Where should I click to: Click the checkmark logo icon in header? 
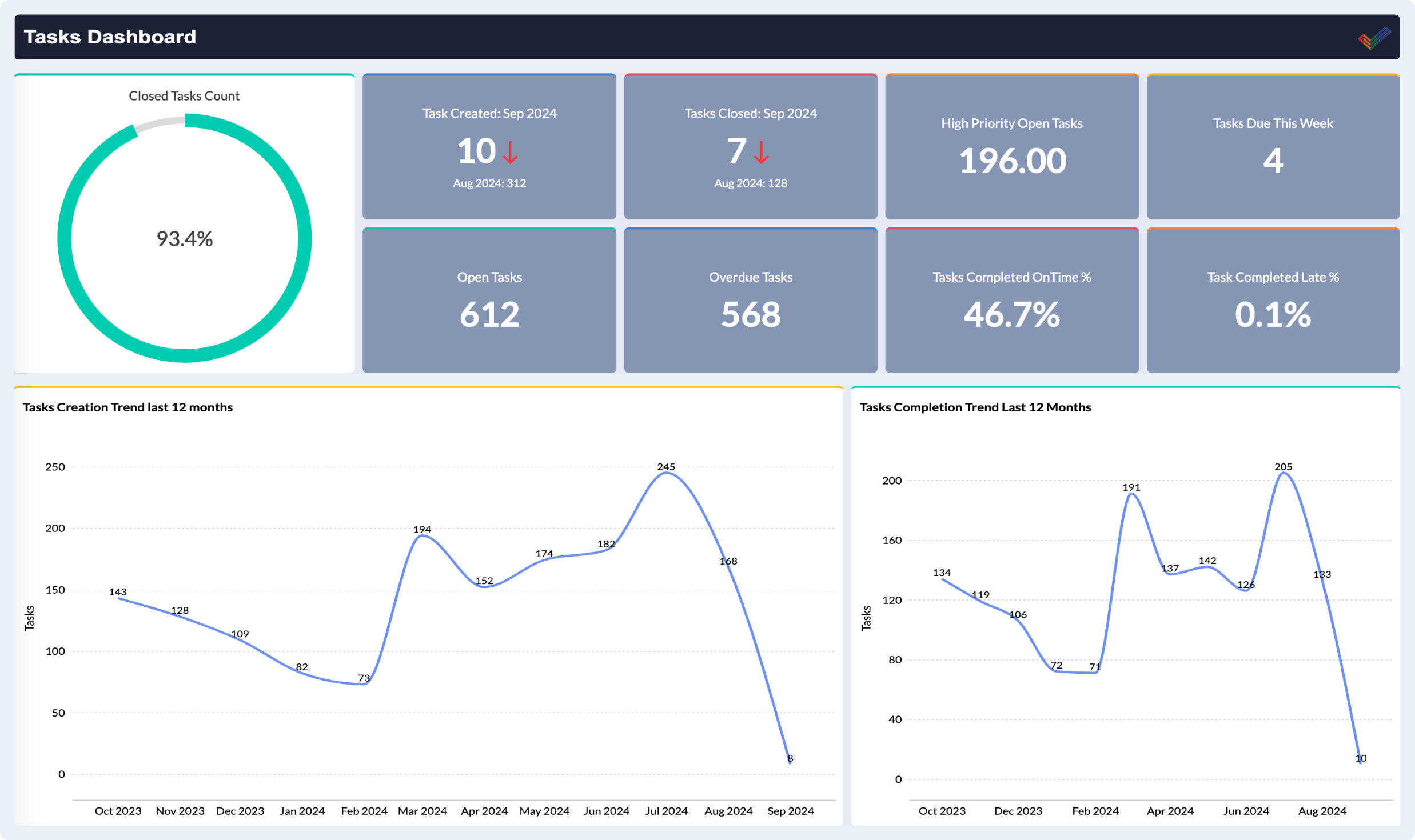1374,38
